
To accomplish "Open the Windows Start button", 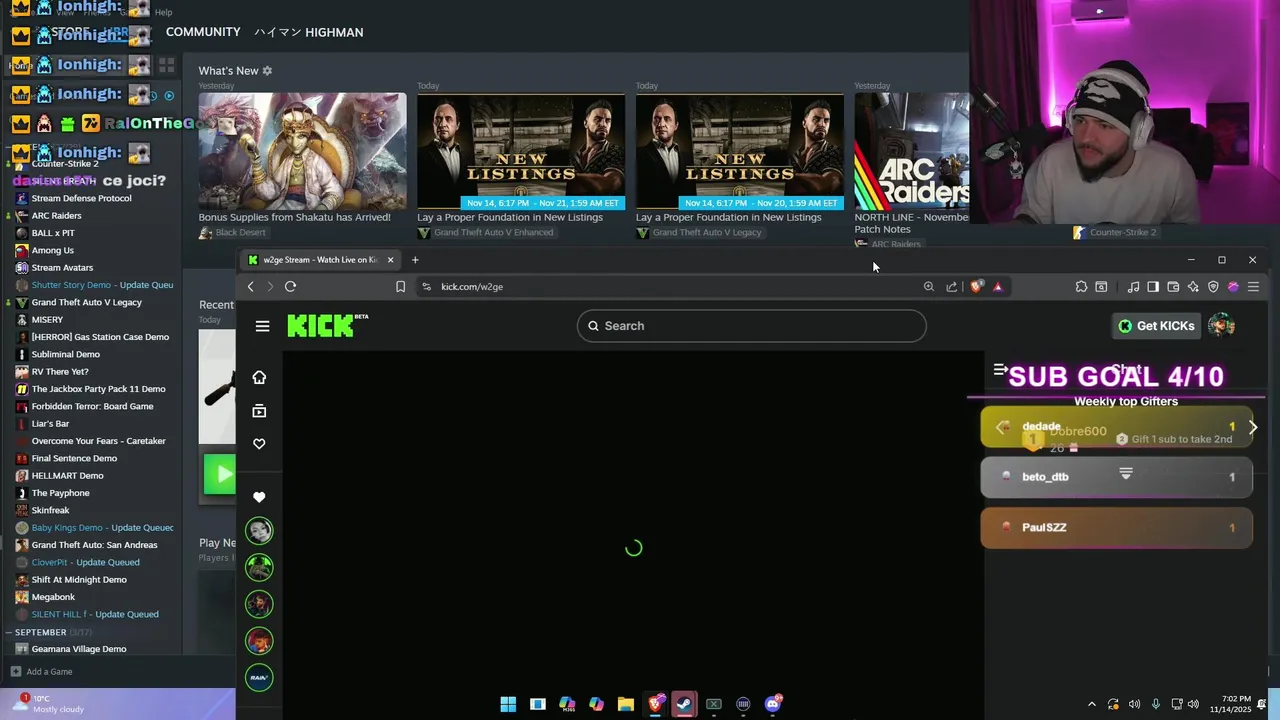I will pos(508,704).
